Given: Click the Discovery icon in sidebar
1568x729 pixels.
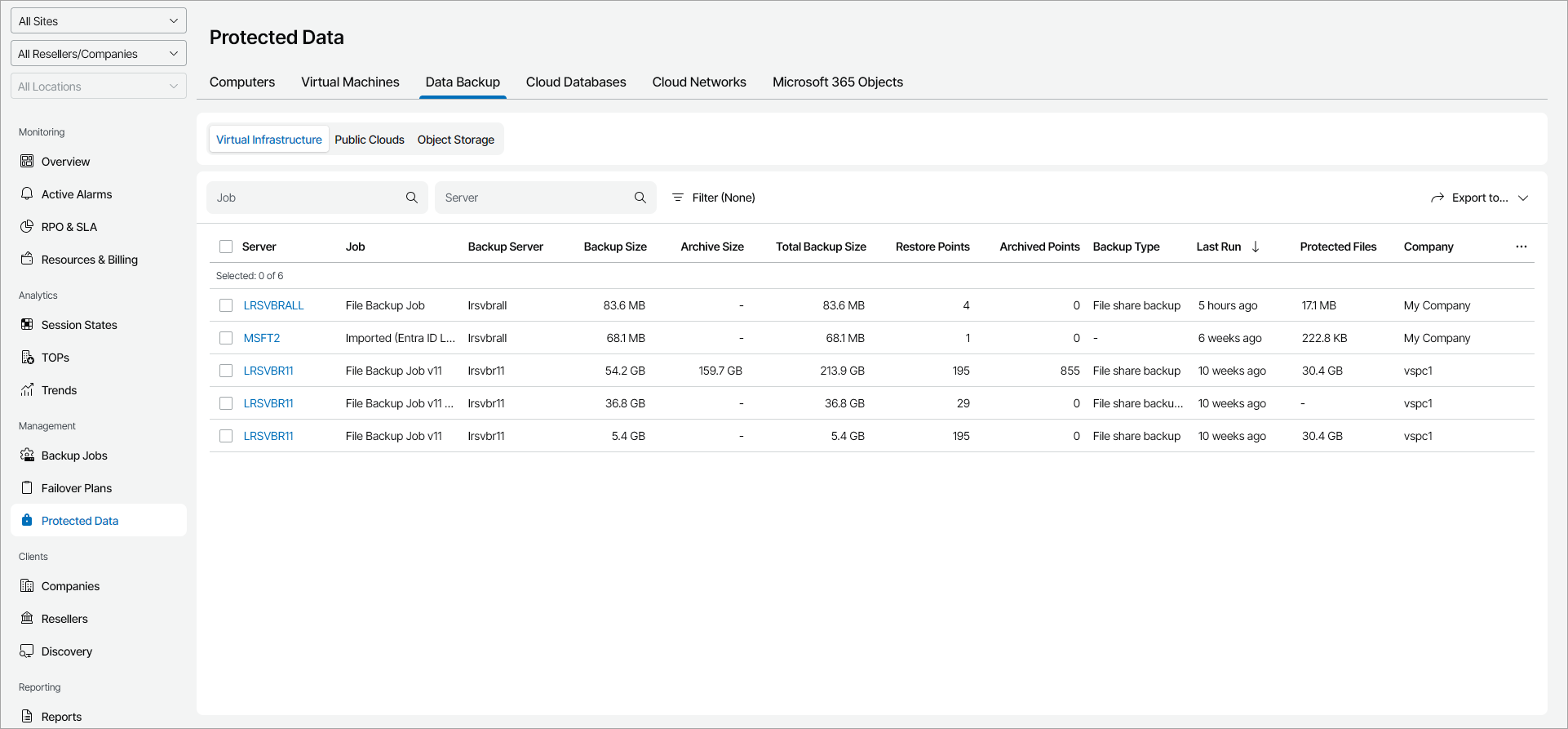Looking at the screenshot, I should (x=27, y=651).
